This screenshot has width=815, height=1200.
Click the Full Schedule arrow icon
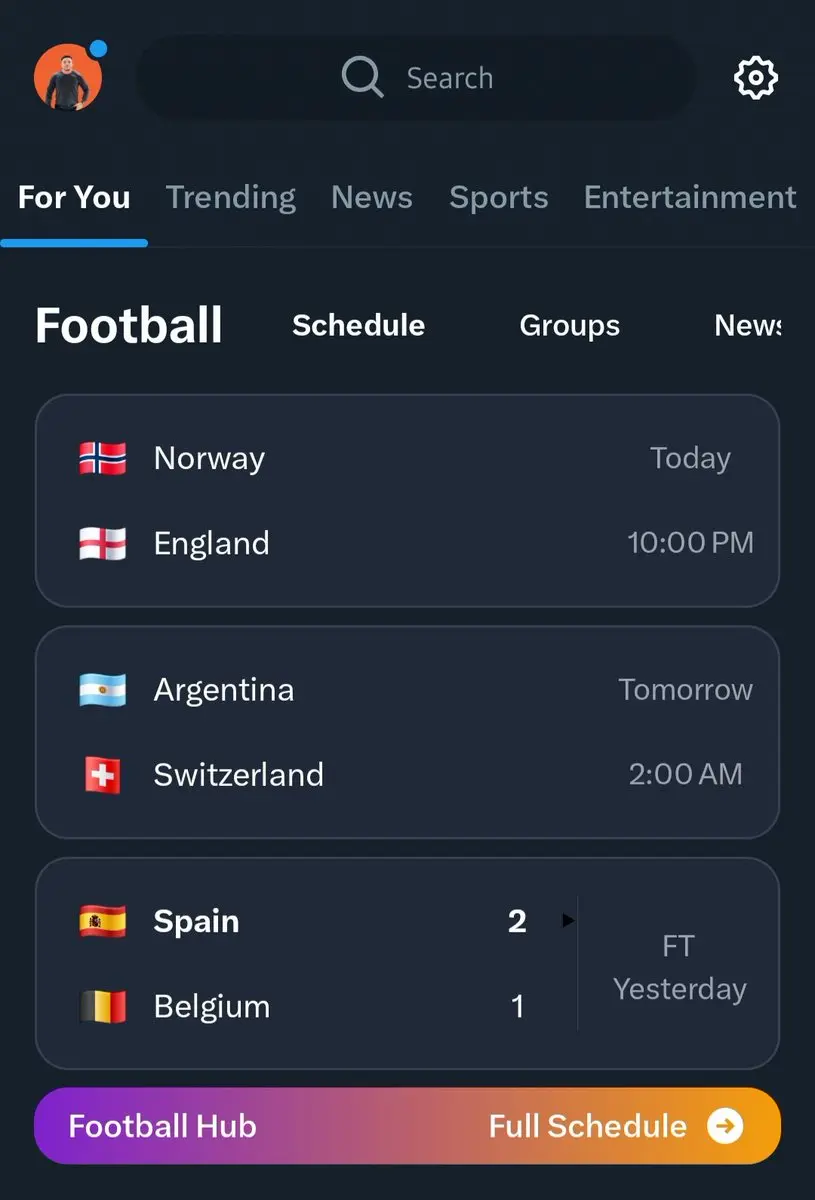coord(726,1127)
